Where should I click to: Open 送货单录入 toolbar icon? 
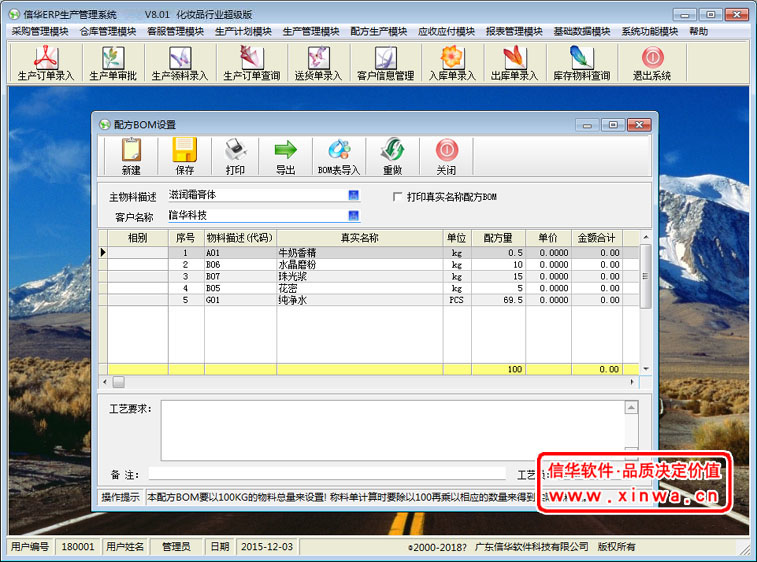point(318,63)
